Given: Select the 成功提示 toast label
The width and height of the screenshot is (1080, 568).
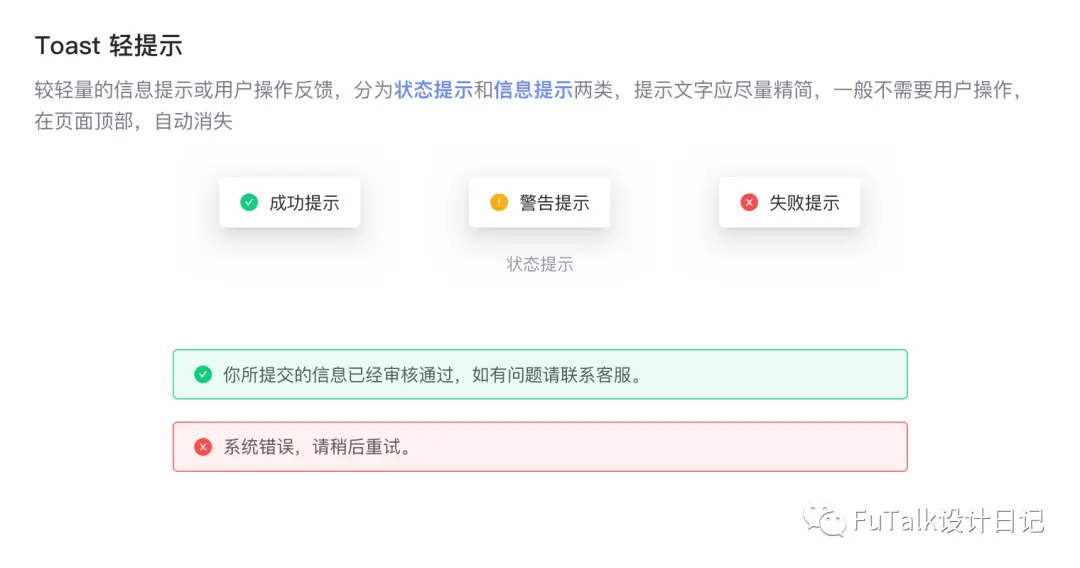Looking at the screenshot, I should pos(304,203).
